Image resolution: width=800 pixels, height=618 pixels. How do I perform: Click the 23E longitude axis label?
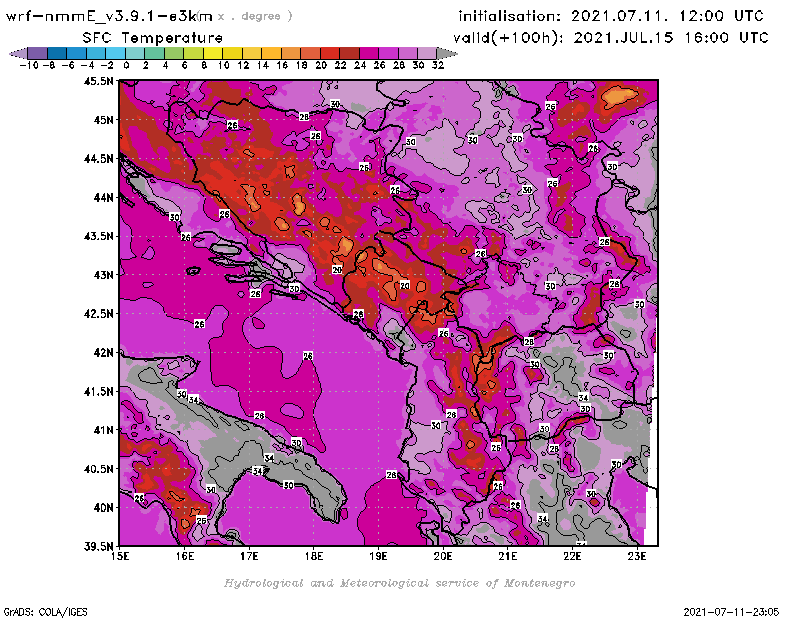(636, 557)
